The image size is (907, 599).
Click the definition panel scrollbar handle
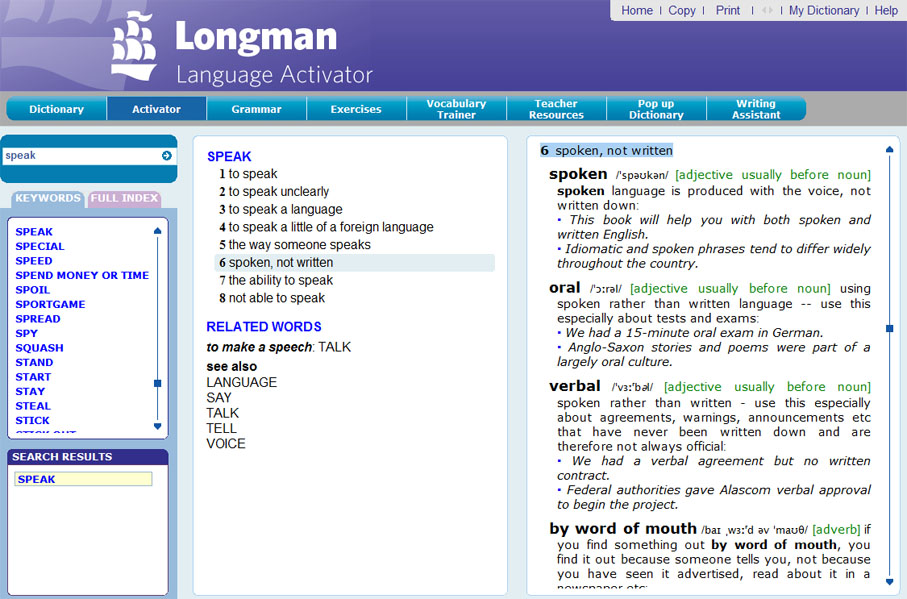889,327
